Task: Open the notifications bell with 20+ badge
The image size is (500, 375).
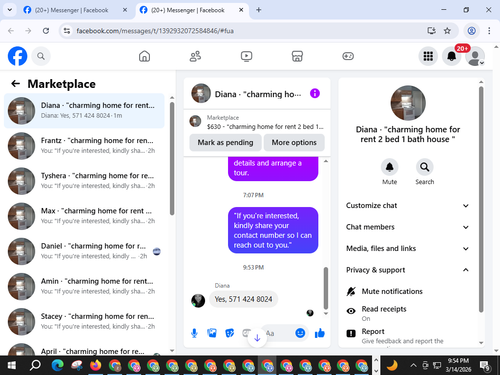Action: (x=452, y=56)
